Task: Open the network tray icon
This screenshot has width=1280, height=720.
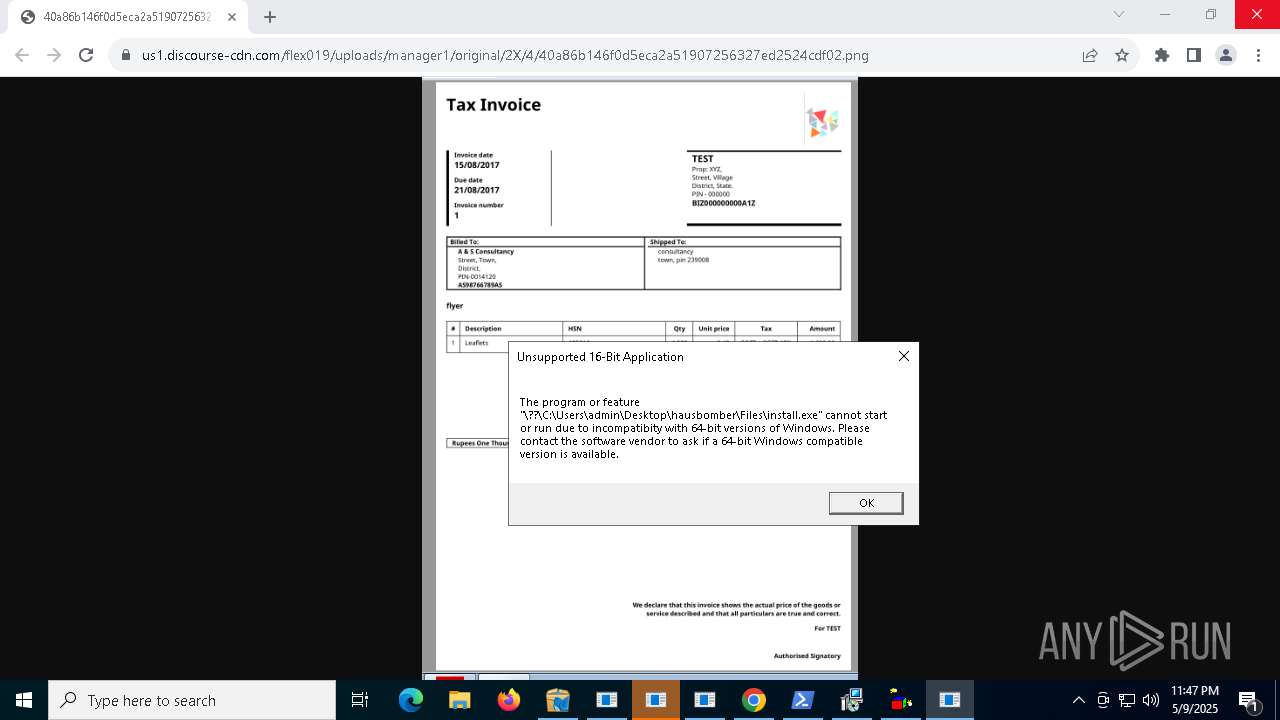Action: pyautogui.click(x=1127, y=700)
